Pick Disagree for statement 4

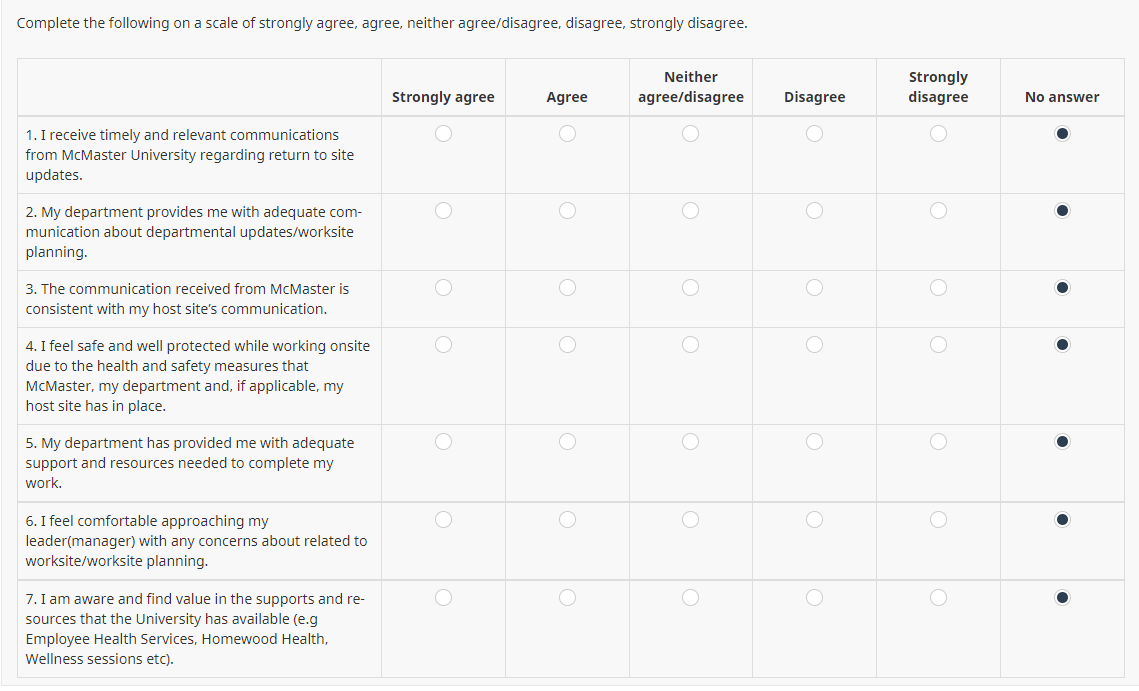[x=815, y=345]
